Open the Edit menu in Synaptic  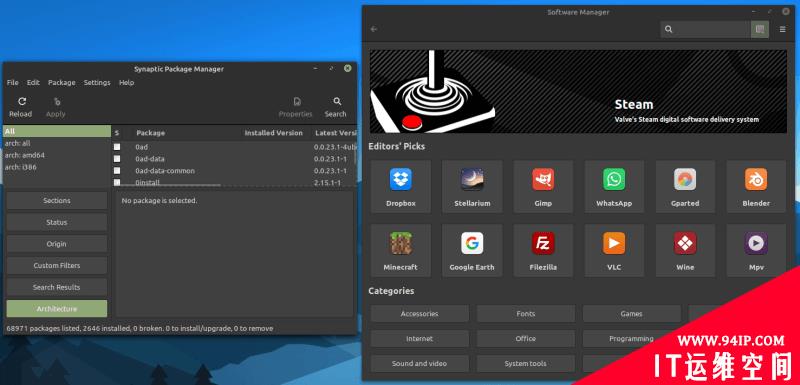[x=33, y=83]
